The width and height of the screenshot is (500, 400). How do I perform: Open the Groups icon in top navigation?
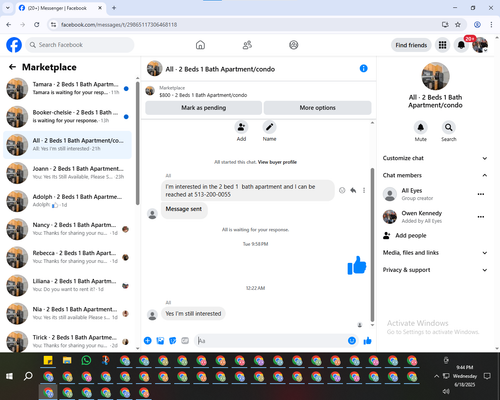(x=294, y=45)
